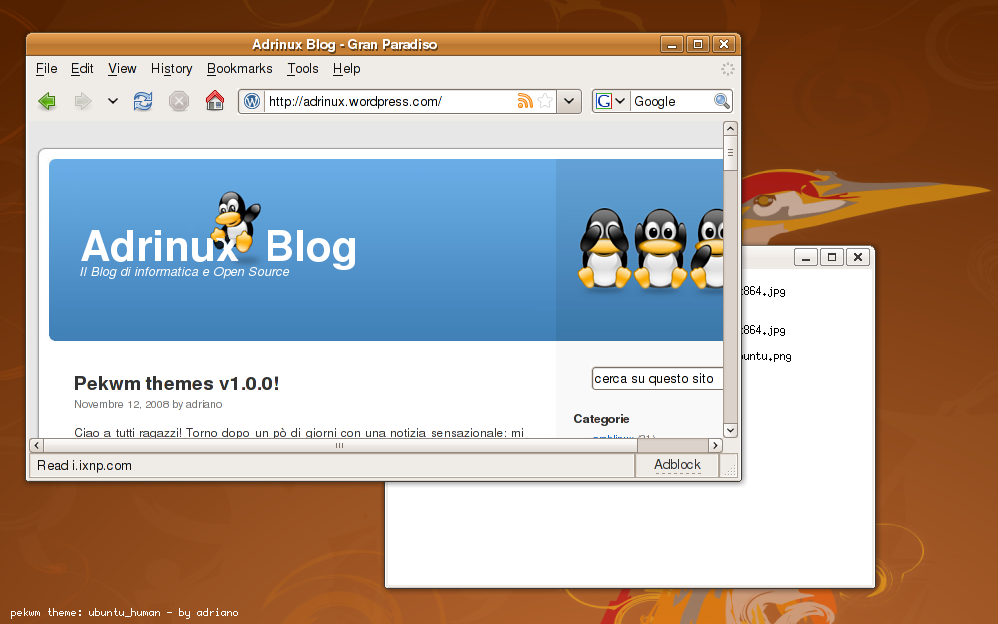
Task: Open the History menu
Action: [171, 68]
